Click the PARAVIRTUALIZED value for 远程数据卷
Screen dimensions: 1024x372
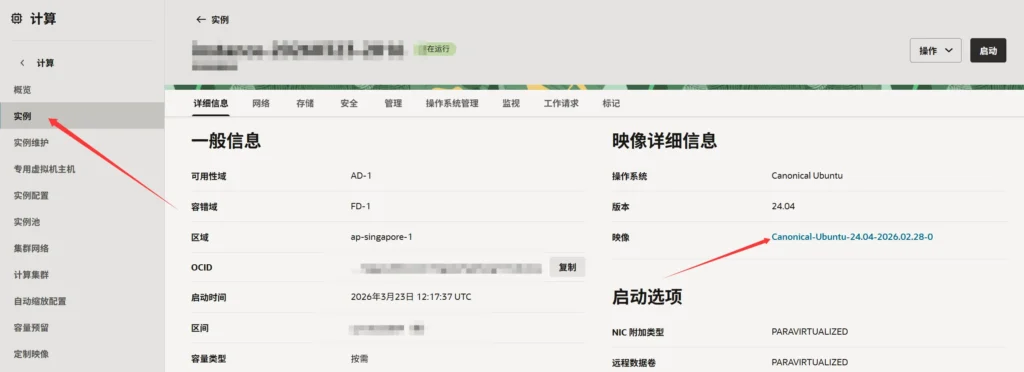click(x=810, y=362)
